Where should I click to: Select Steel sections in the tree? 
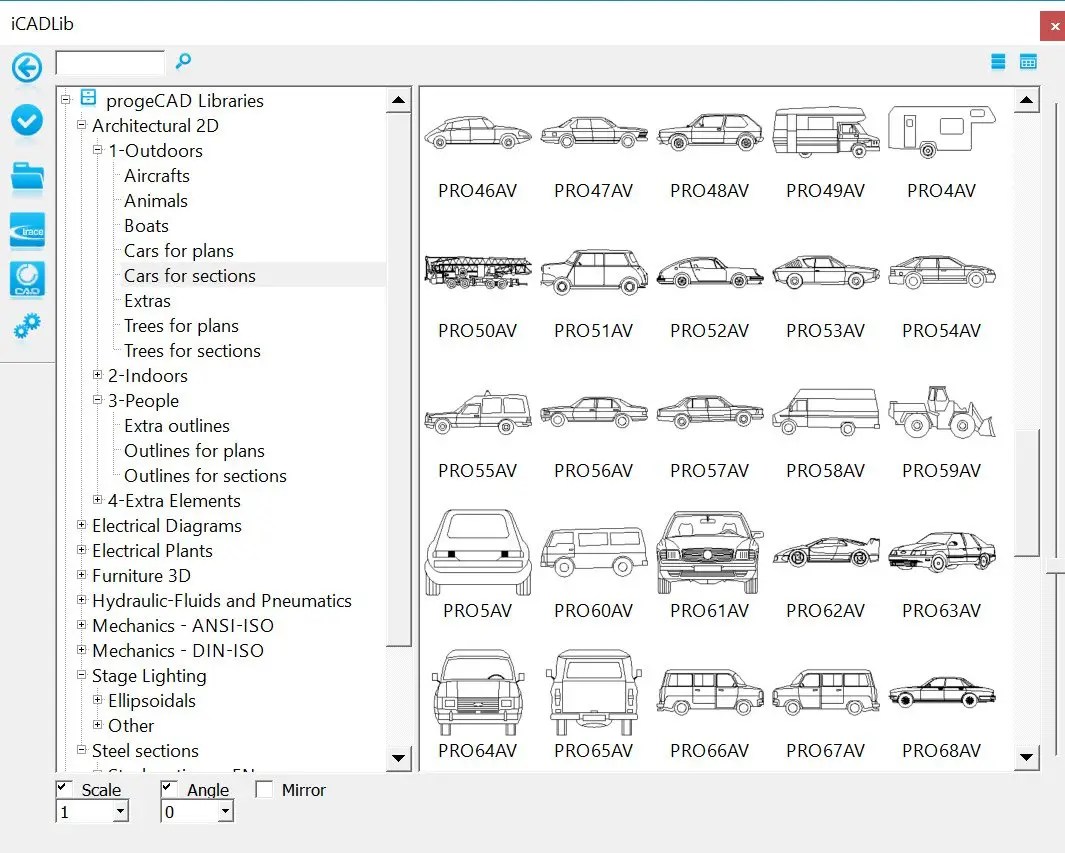point(145,751)
